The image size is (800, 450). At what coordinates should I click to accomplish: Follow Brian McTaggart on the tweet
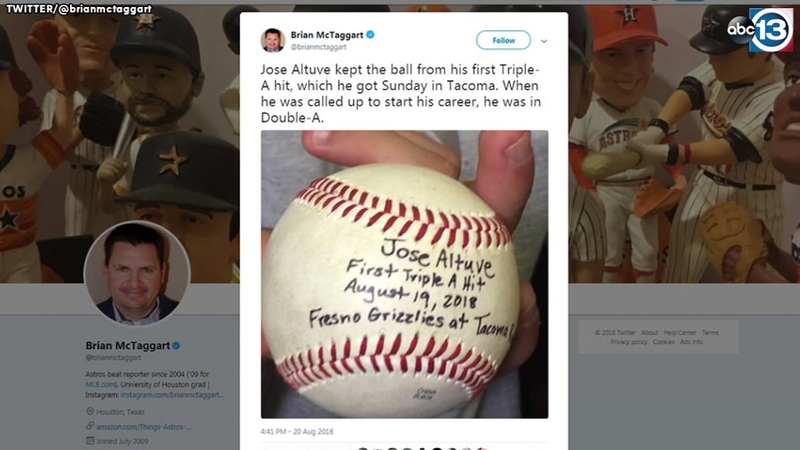503,40
